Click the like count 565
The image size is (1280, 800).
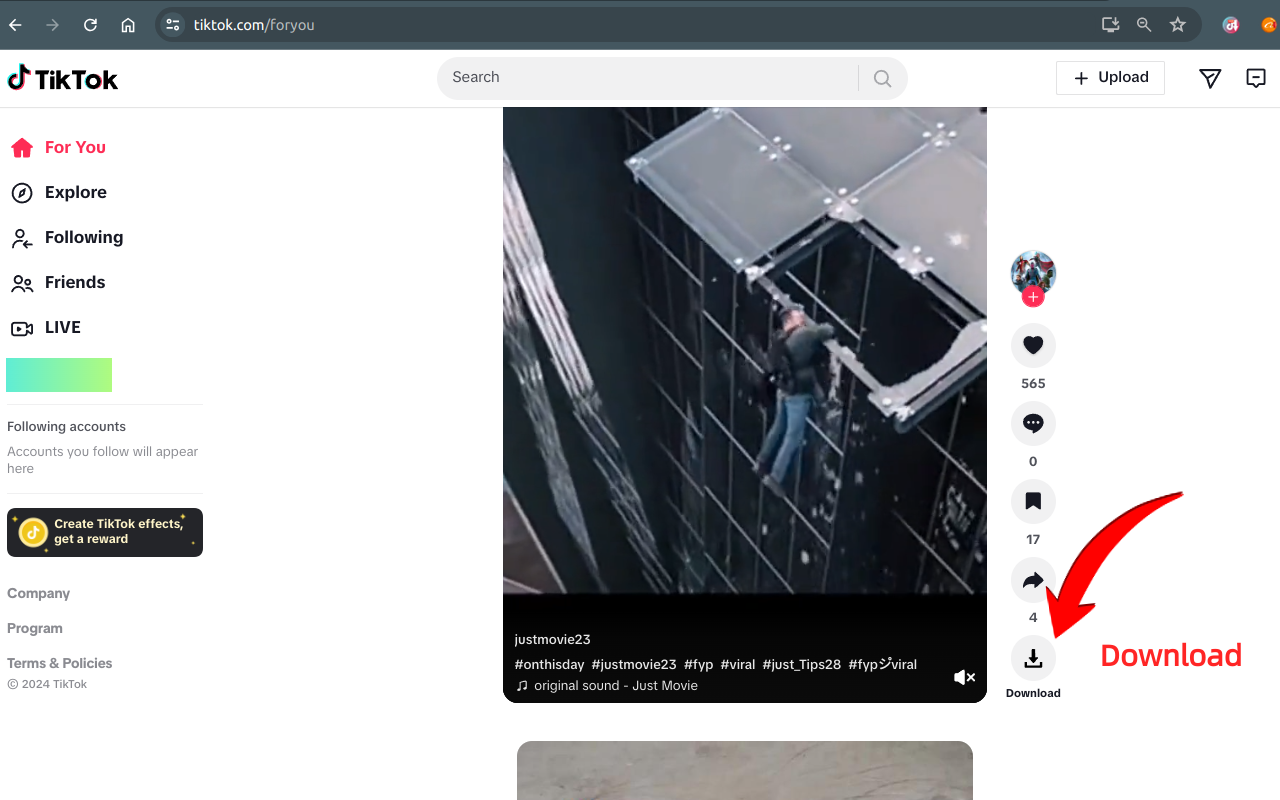pos(1033,383)
